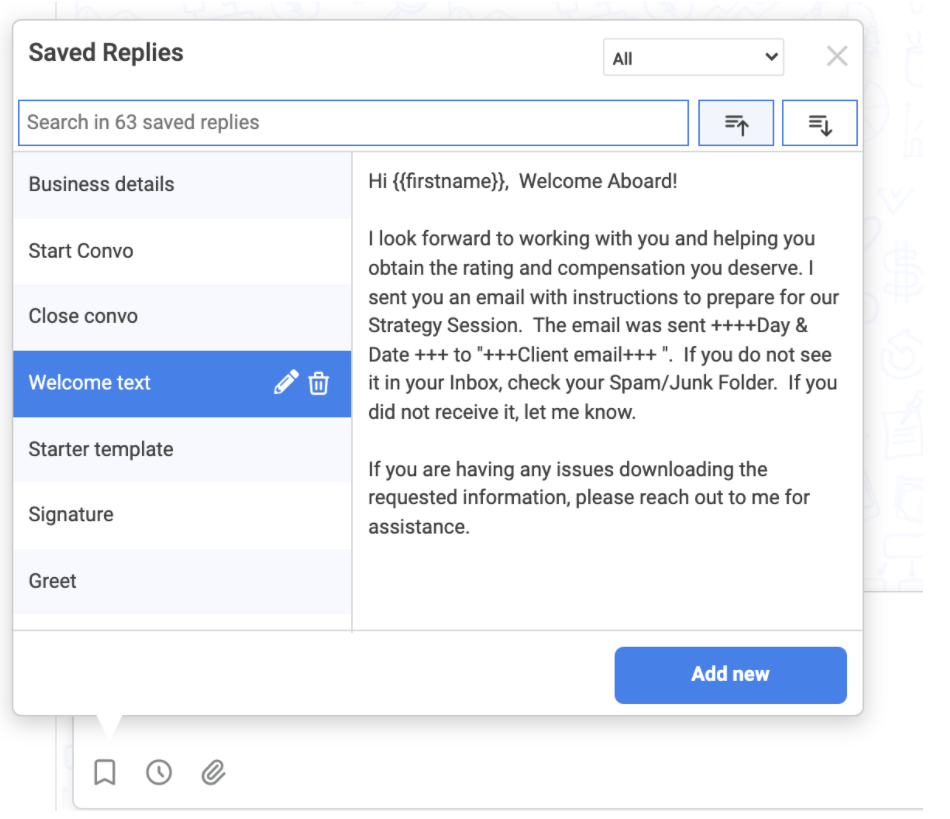This screenshot has width=950, height=819.
Task: Click the Add new button
Action: coord(730,675)
